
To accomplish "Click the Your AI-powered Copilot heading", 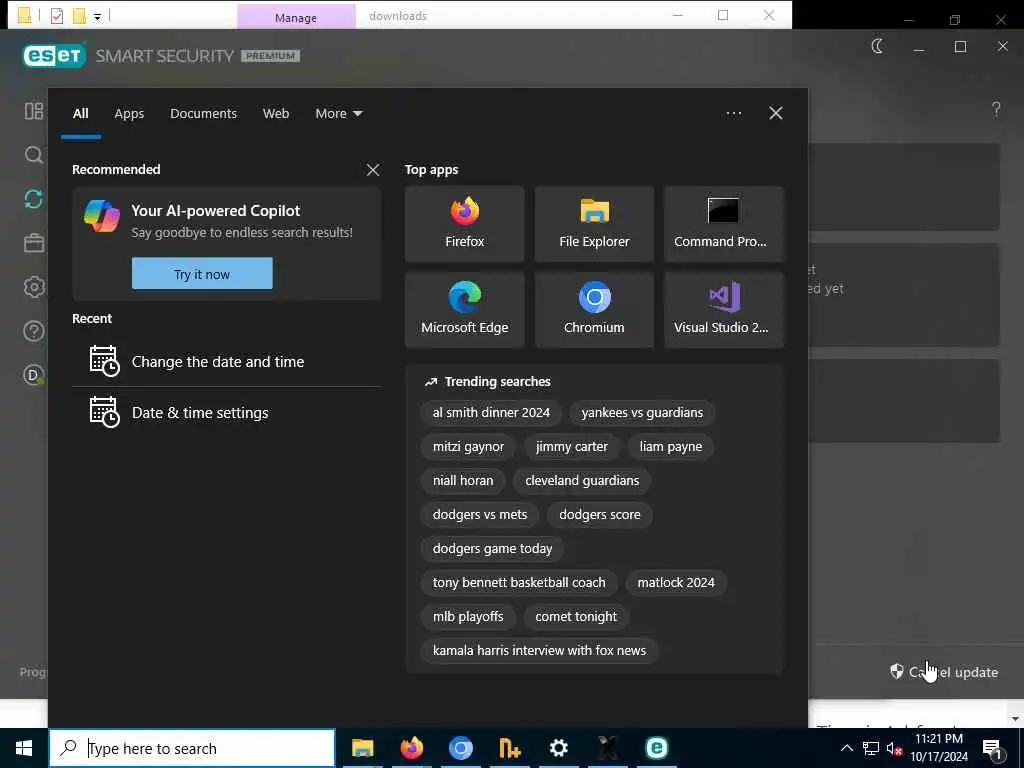I will pos(216,210).
